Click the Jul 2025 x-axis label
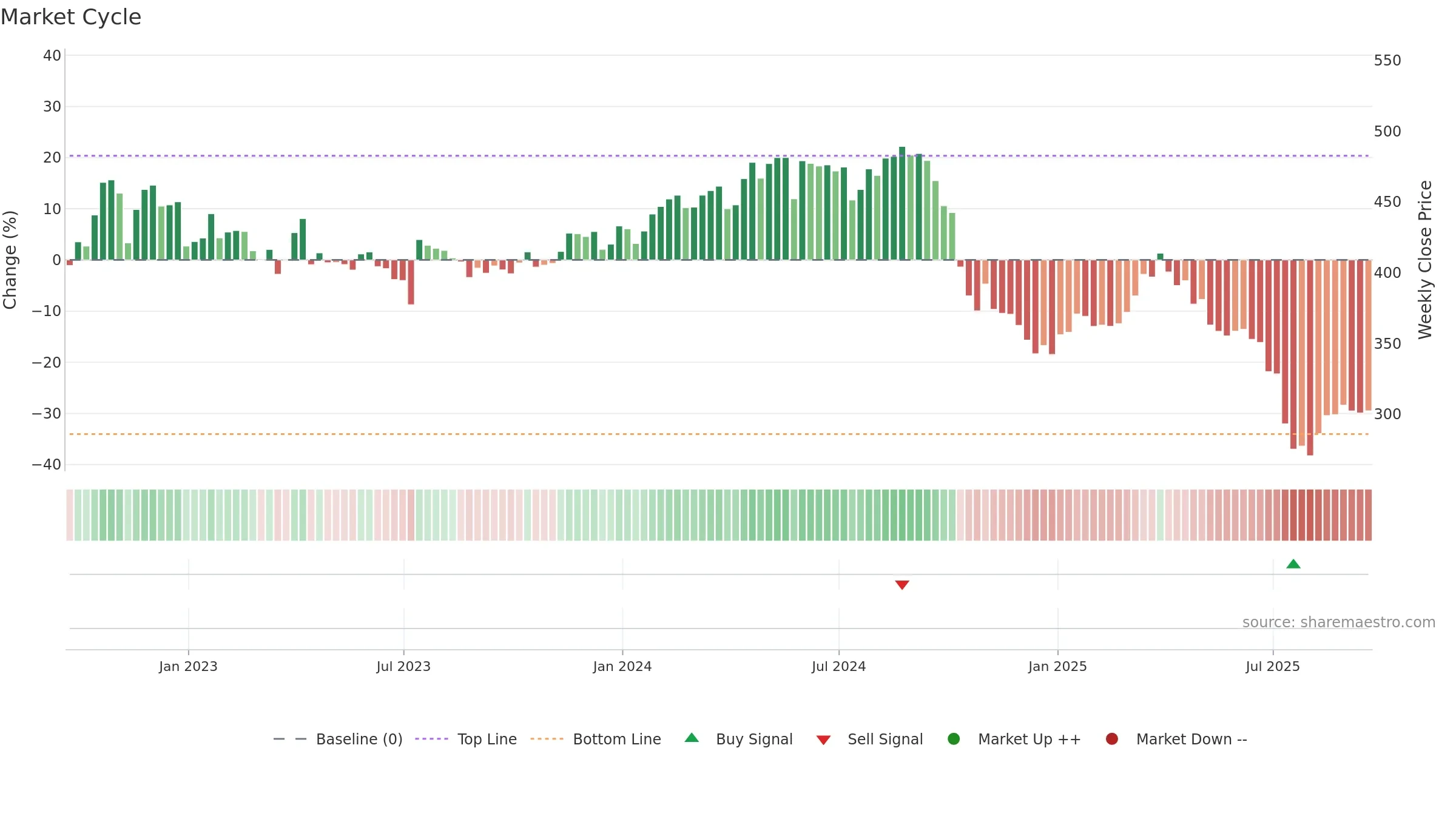This screenshot has height=819, width=1456. [1273, 667]
